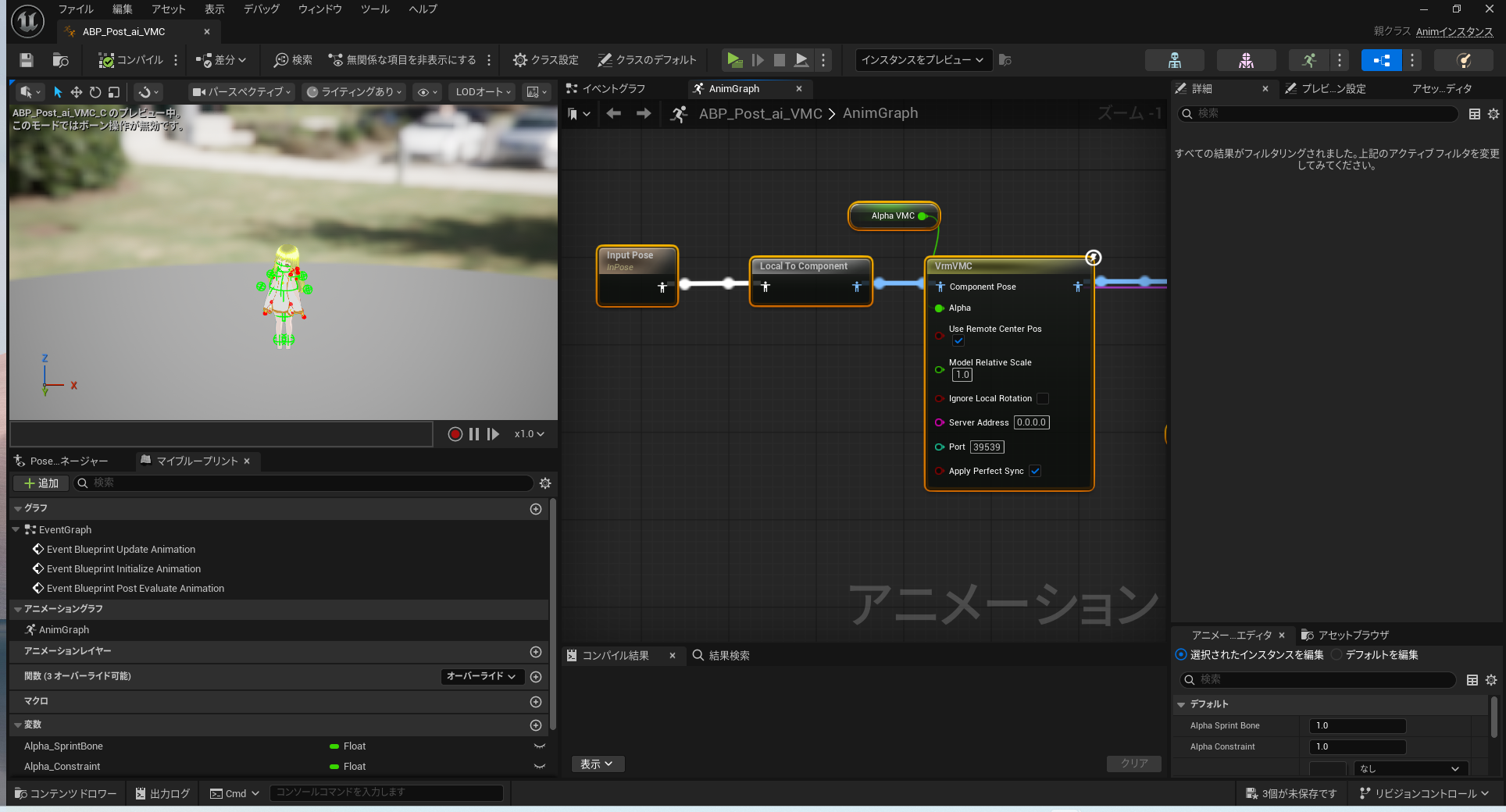The width and height of the screenshot is (1506, 812).
Task: Toggle the Use Remote Center Pos checkbox
Action: (958, 341)
